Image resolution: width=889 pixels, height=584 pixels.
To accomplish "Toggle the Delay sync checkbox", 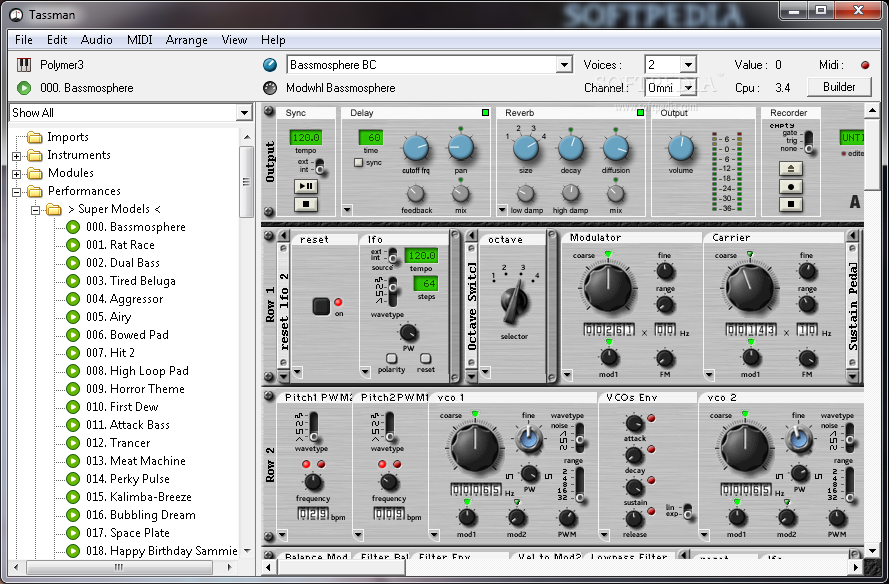I will coord(358,163).
